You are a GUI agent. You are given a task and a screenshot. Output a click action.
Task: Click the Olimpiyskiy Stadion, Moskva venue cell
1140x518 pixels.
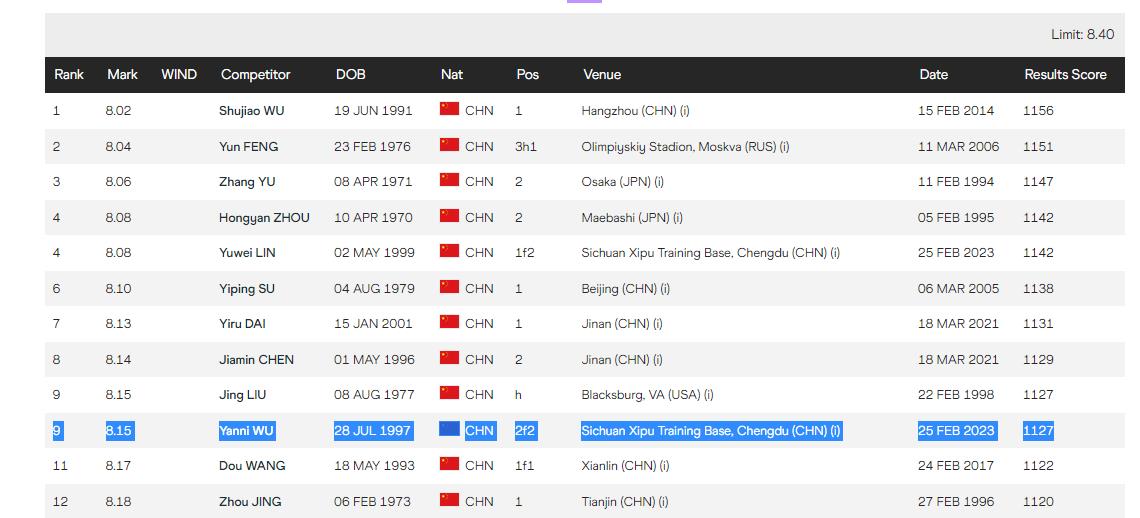(685, 147)
